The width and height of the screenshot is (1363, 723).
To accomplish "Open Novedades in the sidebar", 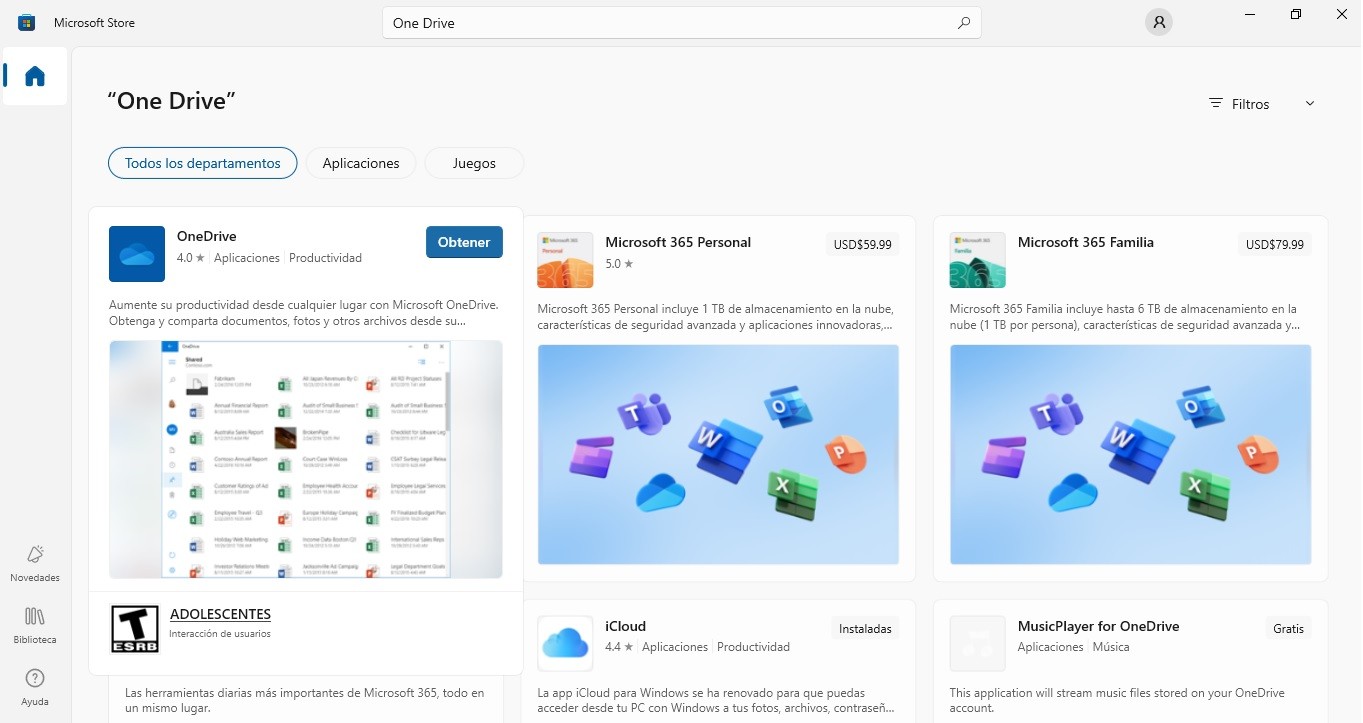I will point(35,564).
